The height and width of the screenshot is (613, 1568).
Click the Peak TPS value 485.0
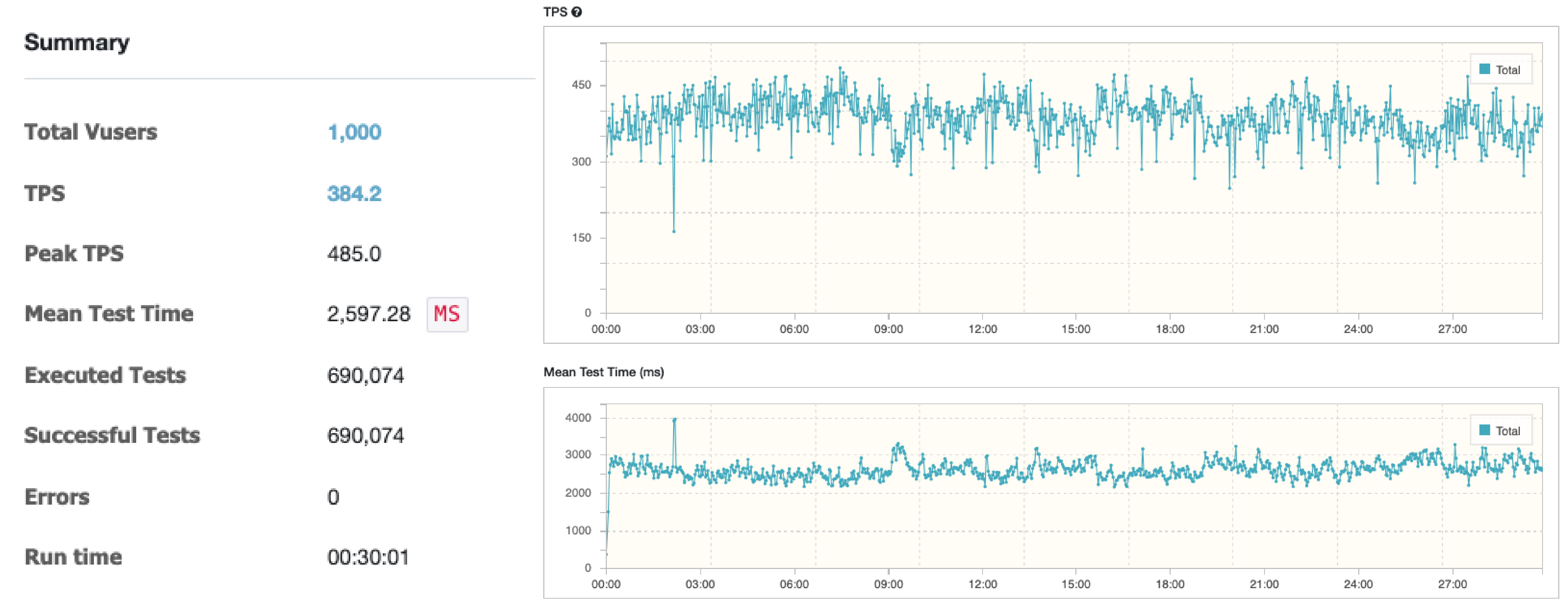354,254
